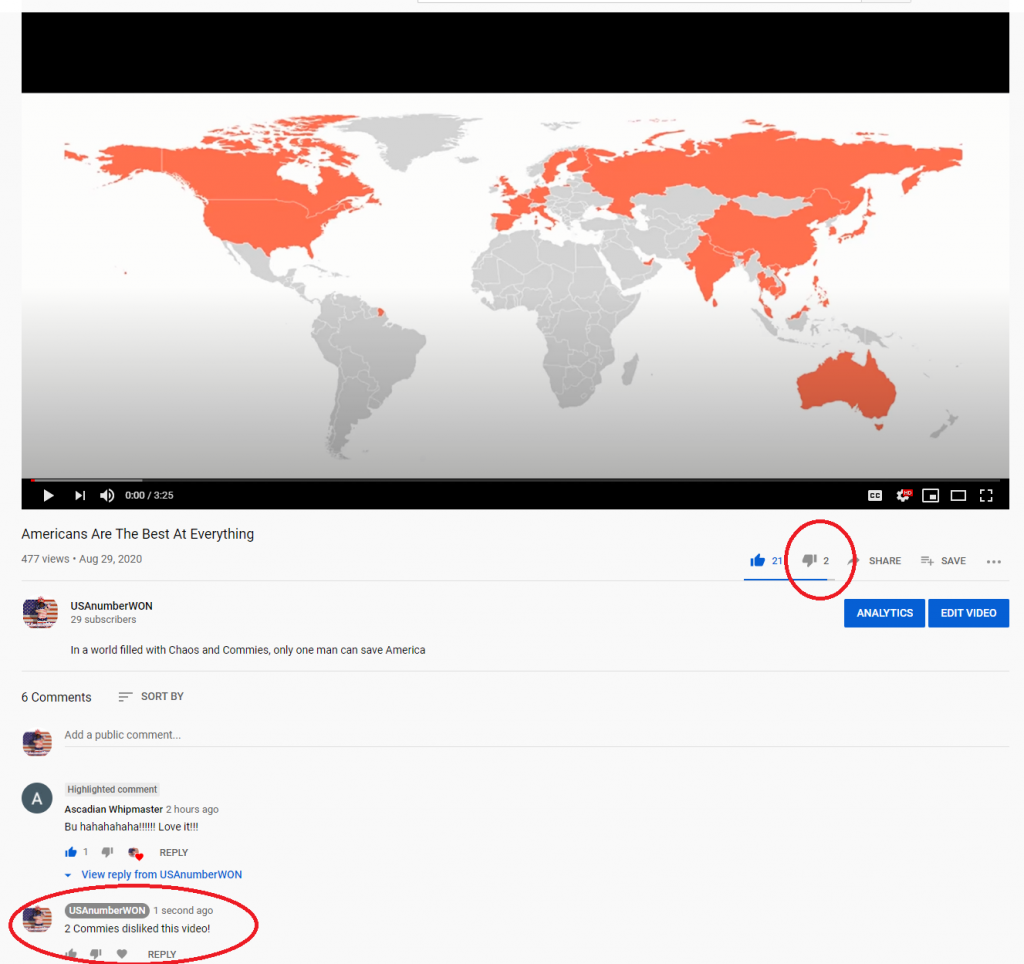Click the '2 hours ago' comment timestamp
This screenshot has width=1024, height=964.
(192, 810)
